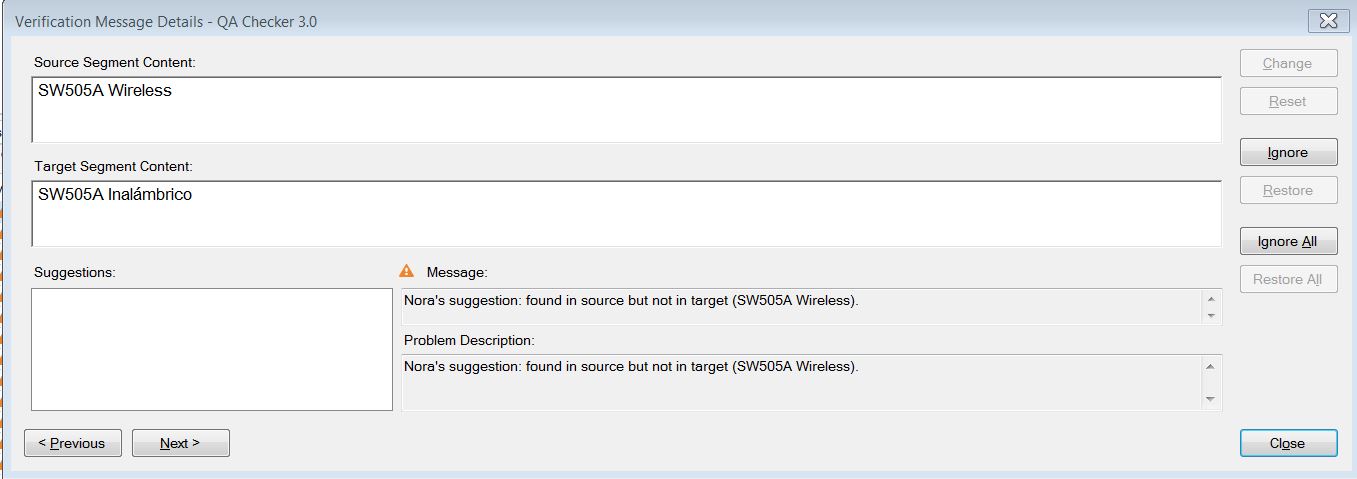The image size is (1357, 479).
Task: Click the Restore button
Action: (x=1288, y=190)
